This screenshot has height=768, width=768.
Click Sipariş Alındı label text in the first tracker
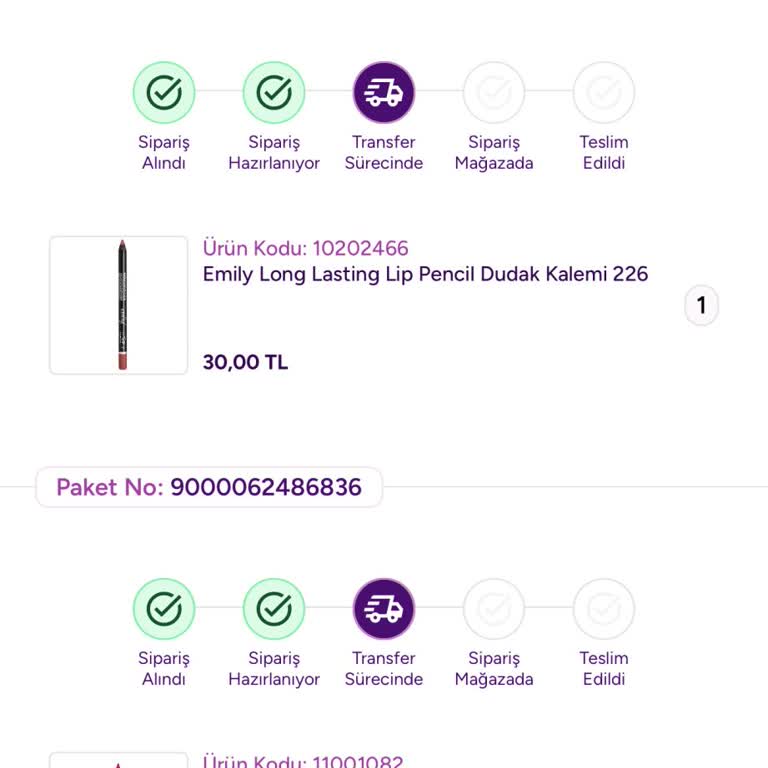(163, 153)
